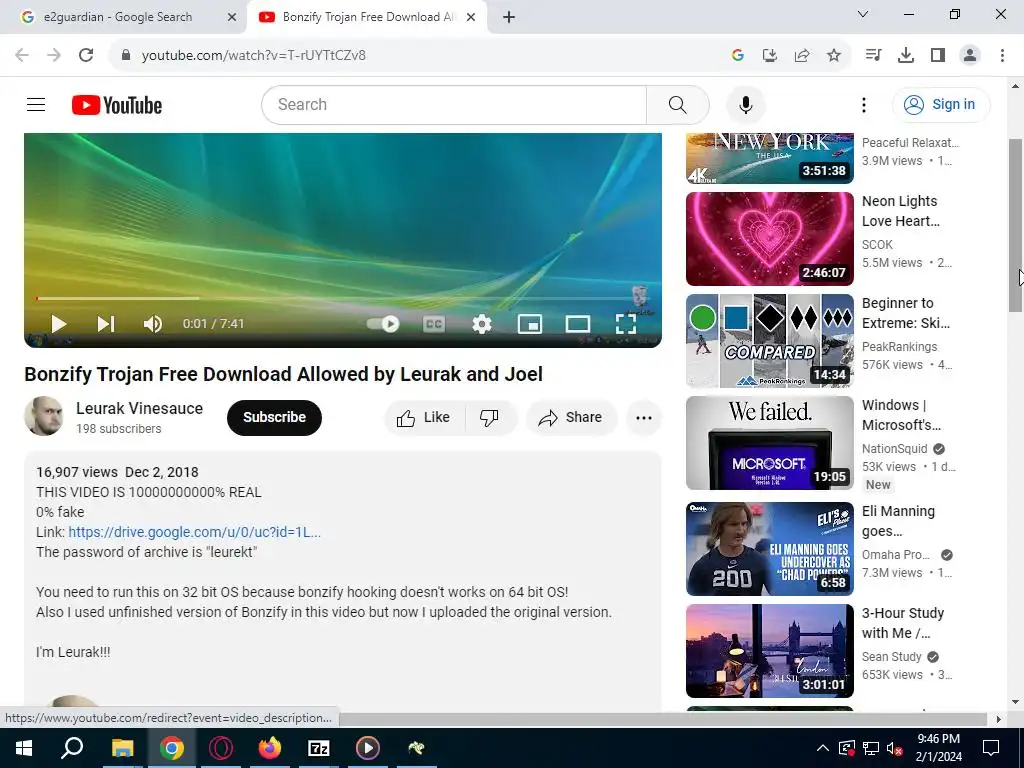Toggle theater mode

[577, 324]
